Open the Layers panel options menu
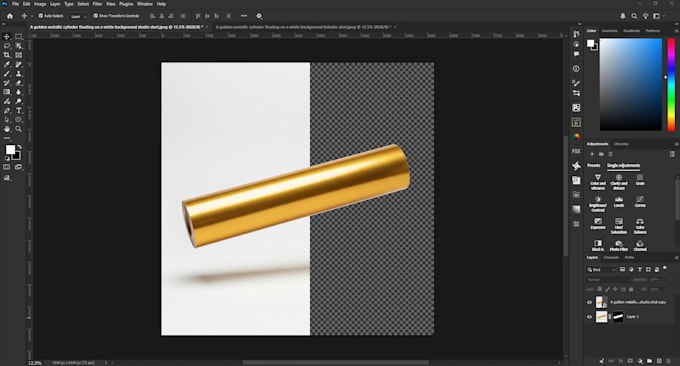The width and height of the screenshot is (680, 366). tap(677, 258)
